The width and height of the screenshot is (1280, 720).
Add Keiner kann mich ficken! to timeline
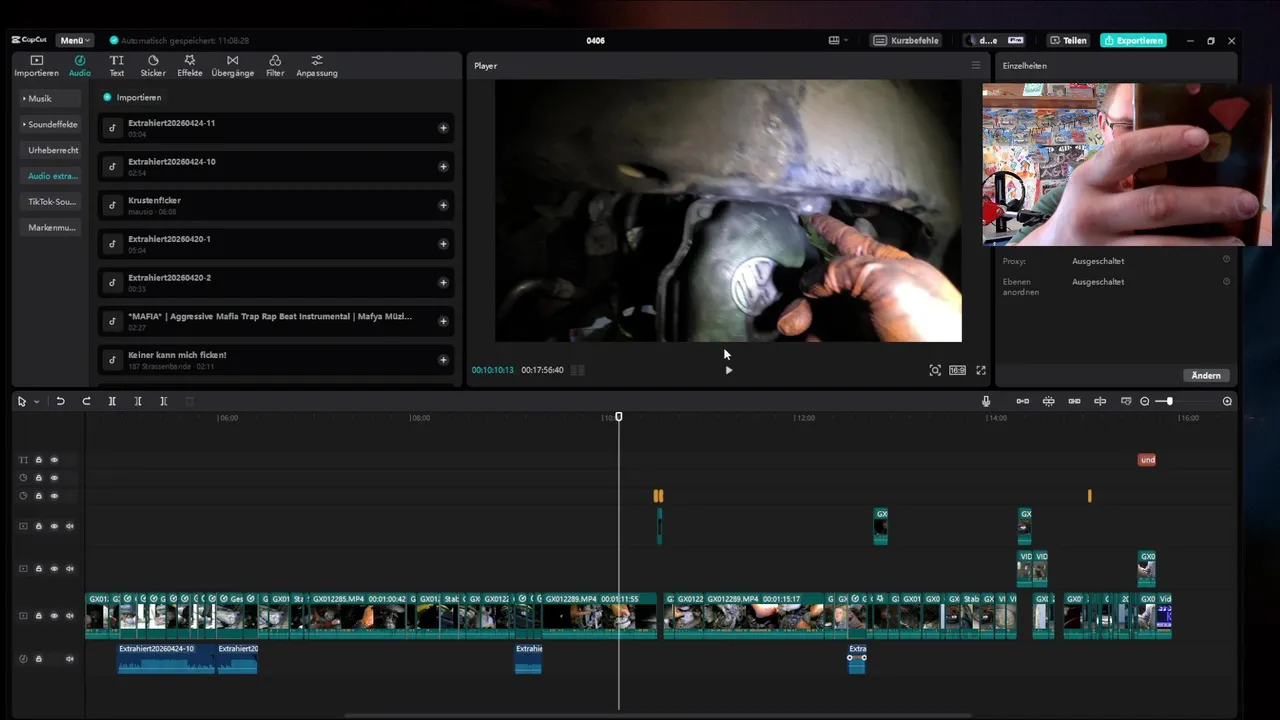[443, 360]
